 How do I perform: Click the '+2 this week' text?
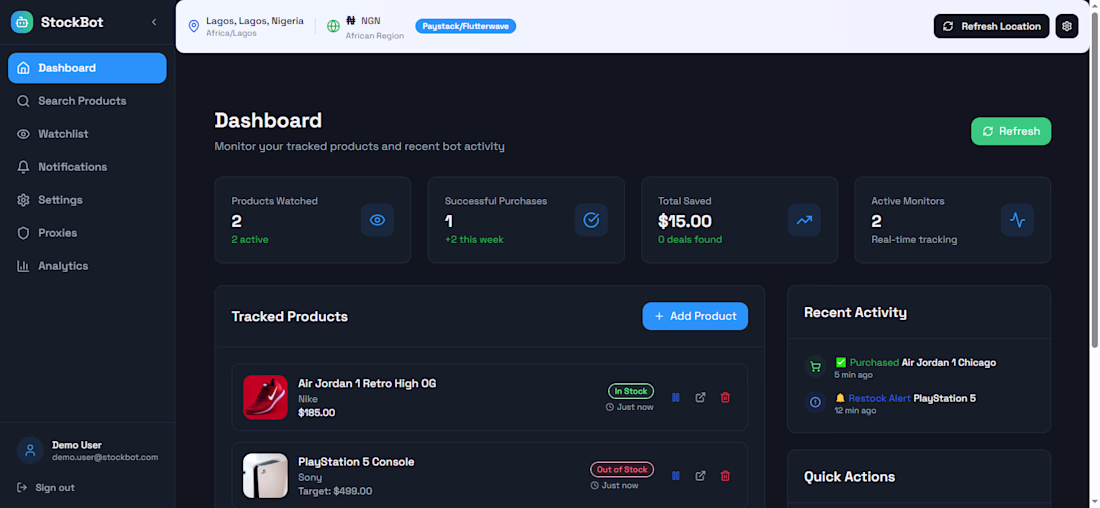(474, 240)
